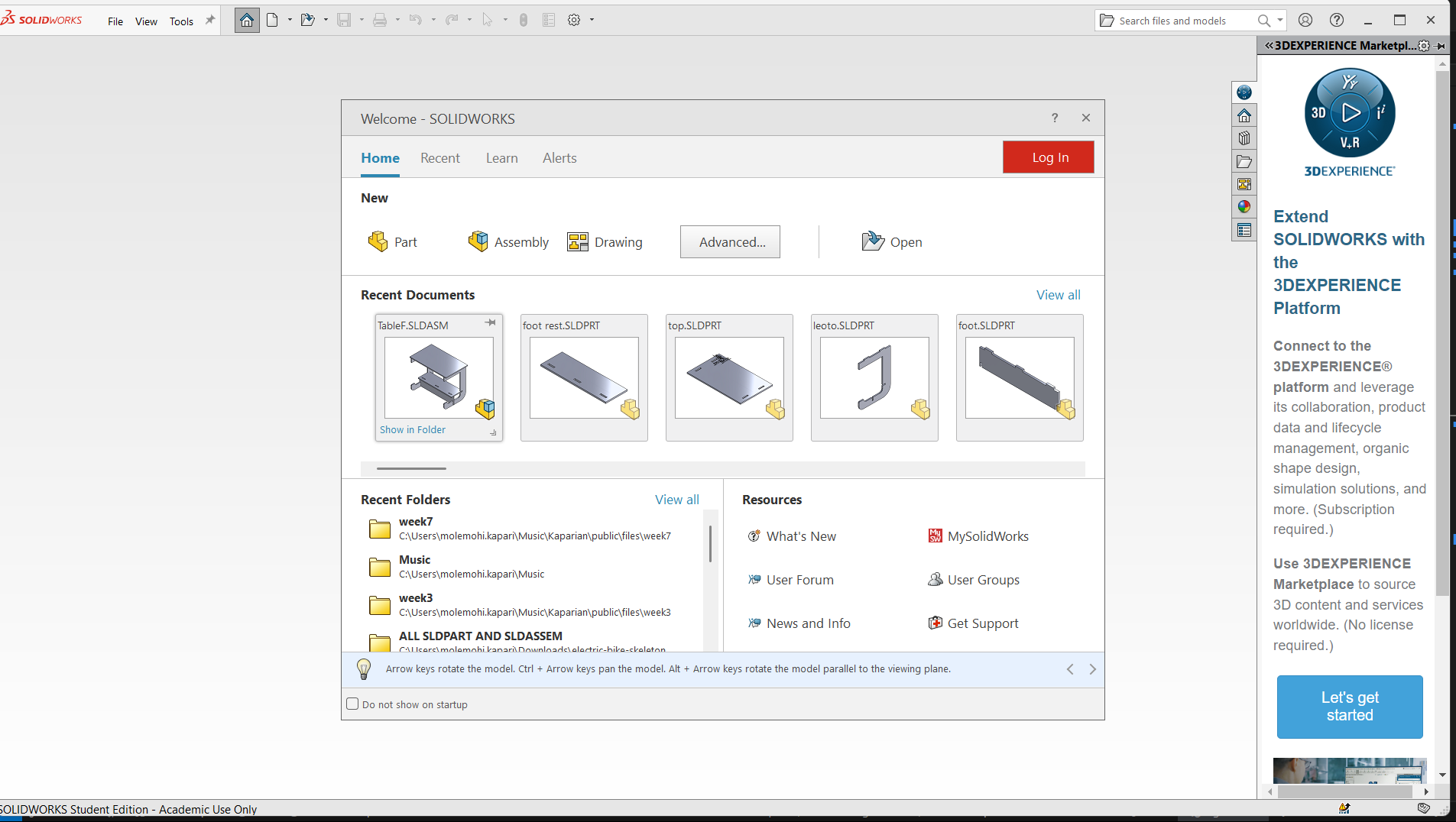This screenshot has height=822, width=1456.
Task: Select the Home tab in Welcome dialog
Action: pos(380,158)
